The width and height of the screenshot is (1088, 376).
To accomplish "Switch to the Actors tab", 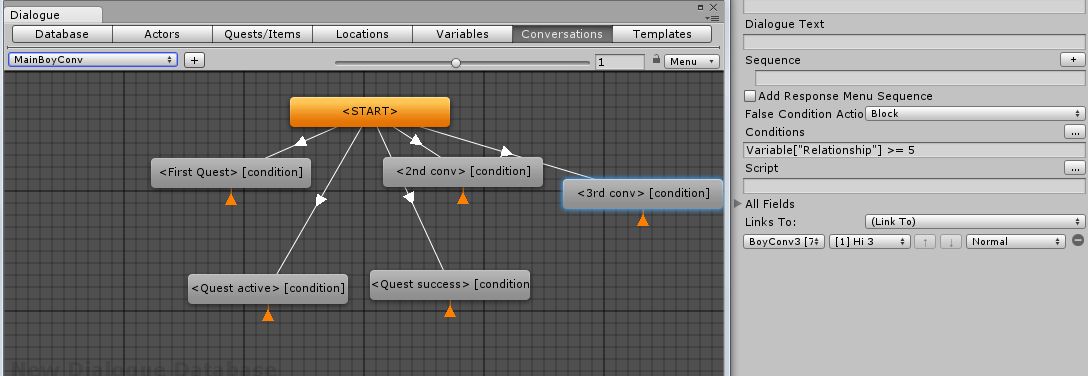I will (x=162, y=34).
